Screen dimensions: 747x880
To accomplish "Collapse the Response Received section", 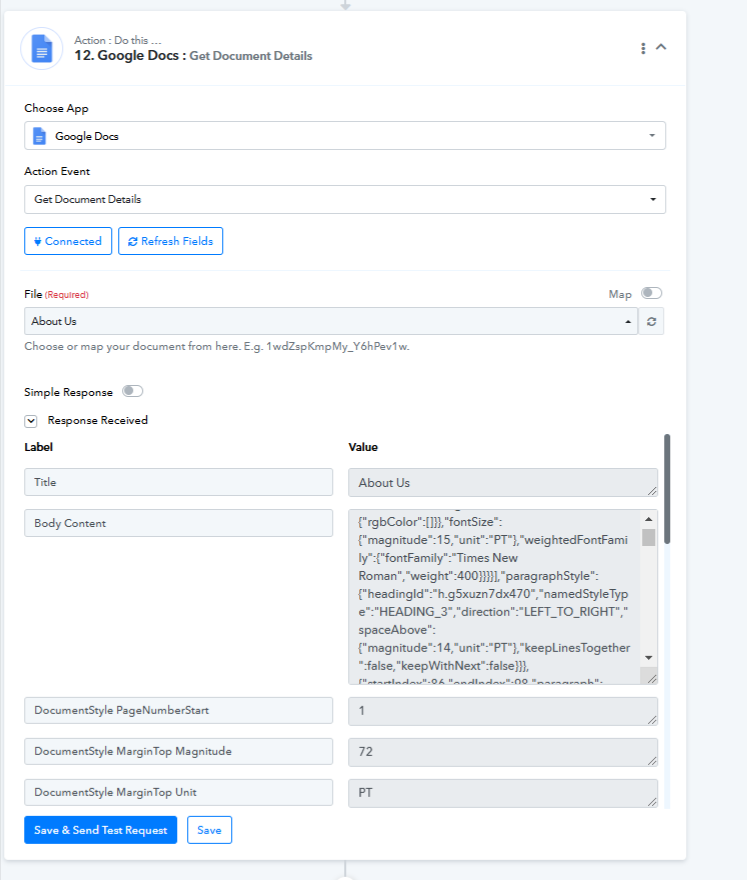I will tap(31, 421).
